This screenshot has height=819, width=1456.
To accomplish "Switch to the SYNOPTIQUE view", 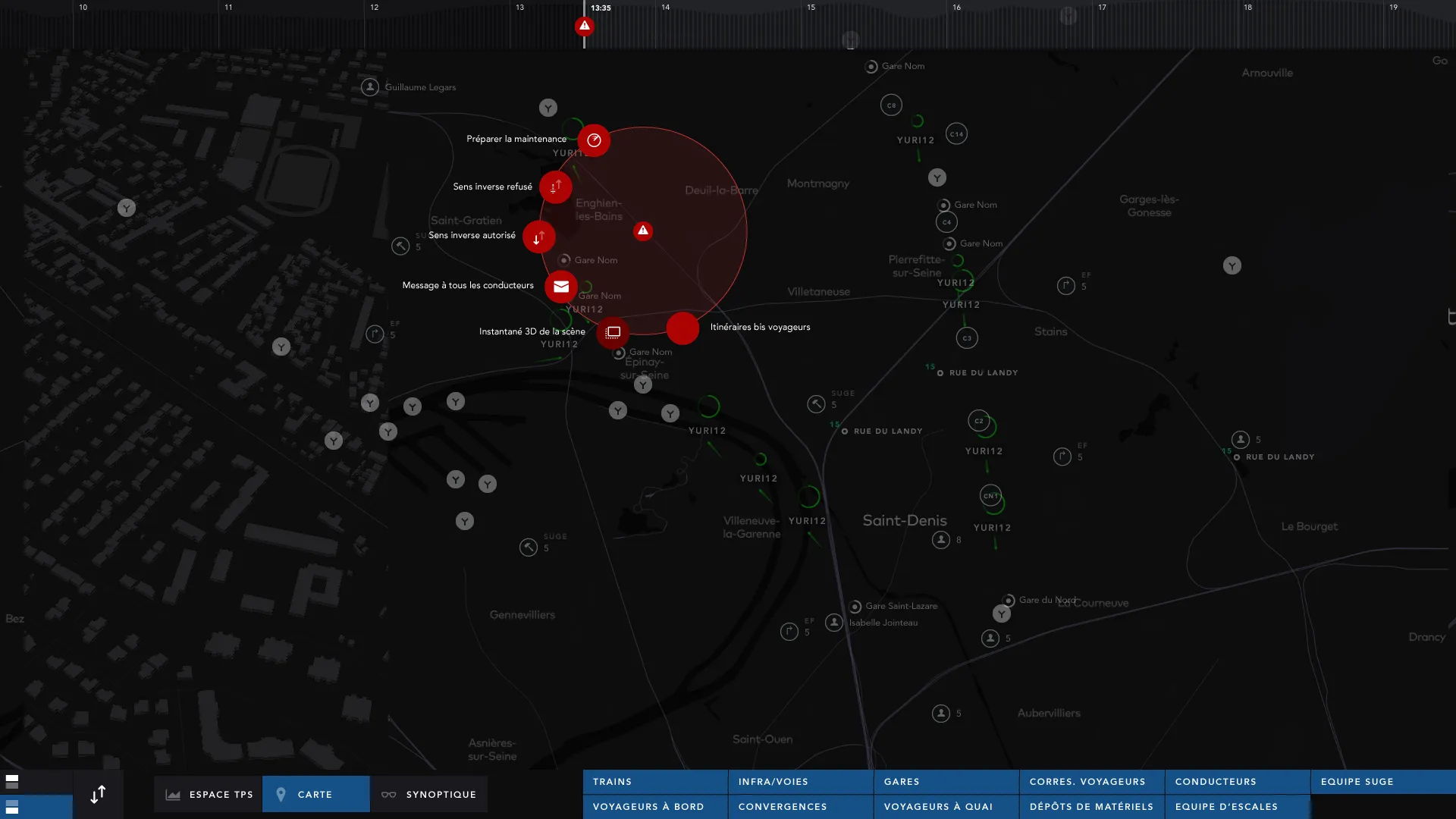I will 429,795.
